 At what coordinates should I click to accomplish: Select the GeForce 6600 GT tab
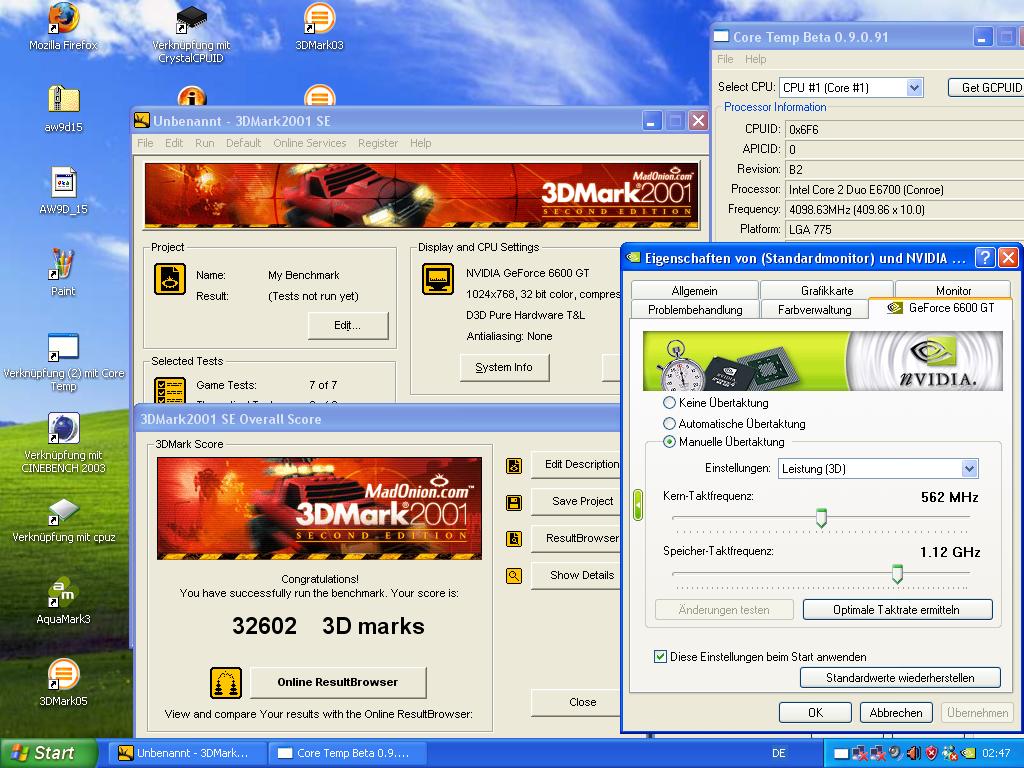[940, 308]
